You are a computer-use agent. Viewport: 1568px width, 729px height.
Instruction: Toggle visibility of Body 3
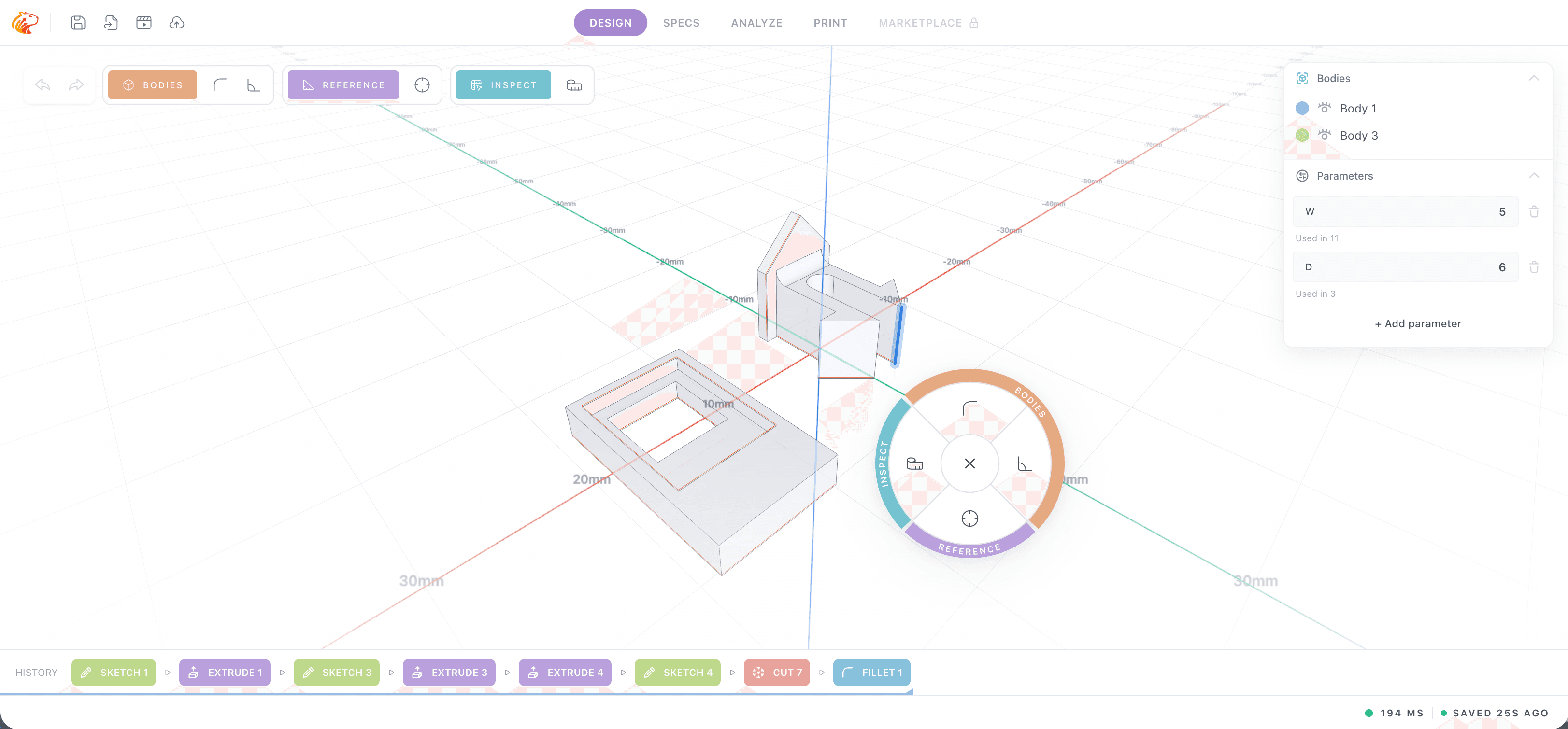tap(1325, 135)
